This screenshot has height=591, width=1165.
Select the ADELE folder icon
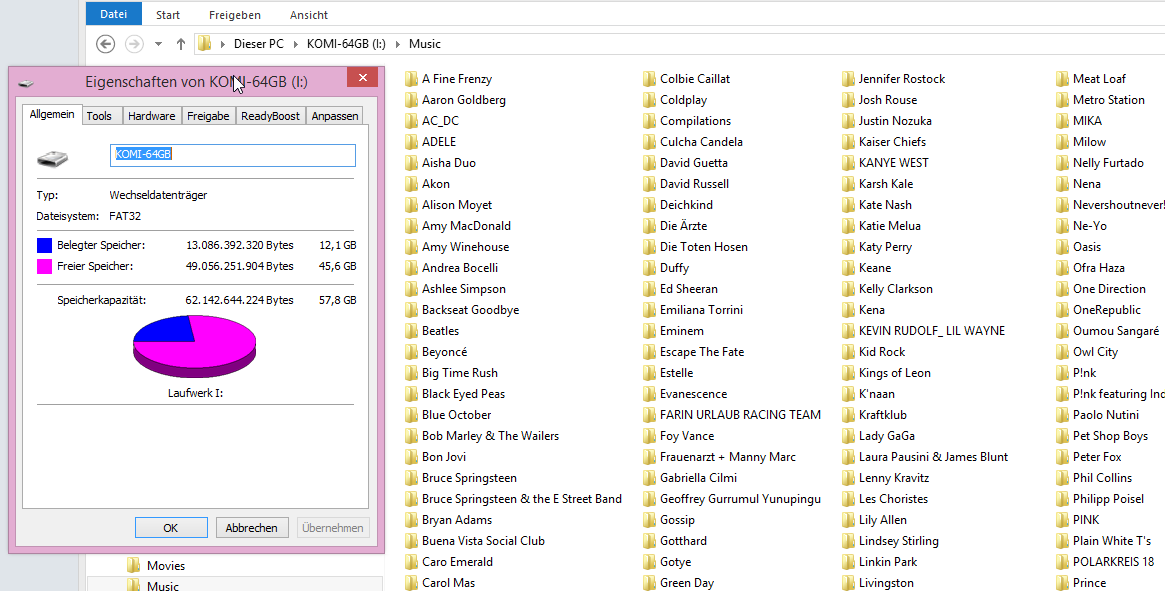pos(412,142)
